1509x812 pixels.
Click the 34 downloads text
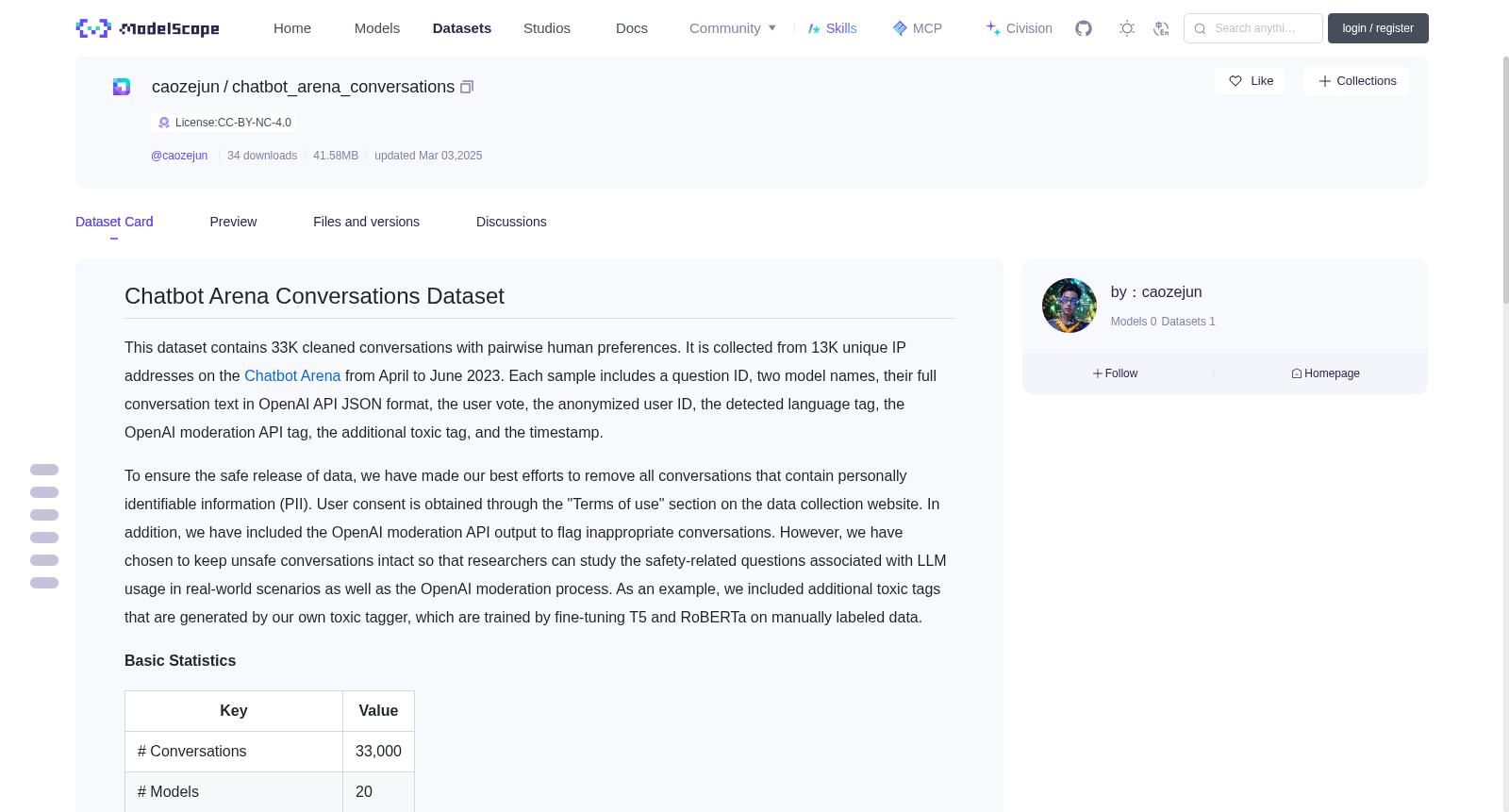point(262,156)
